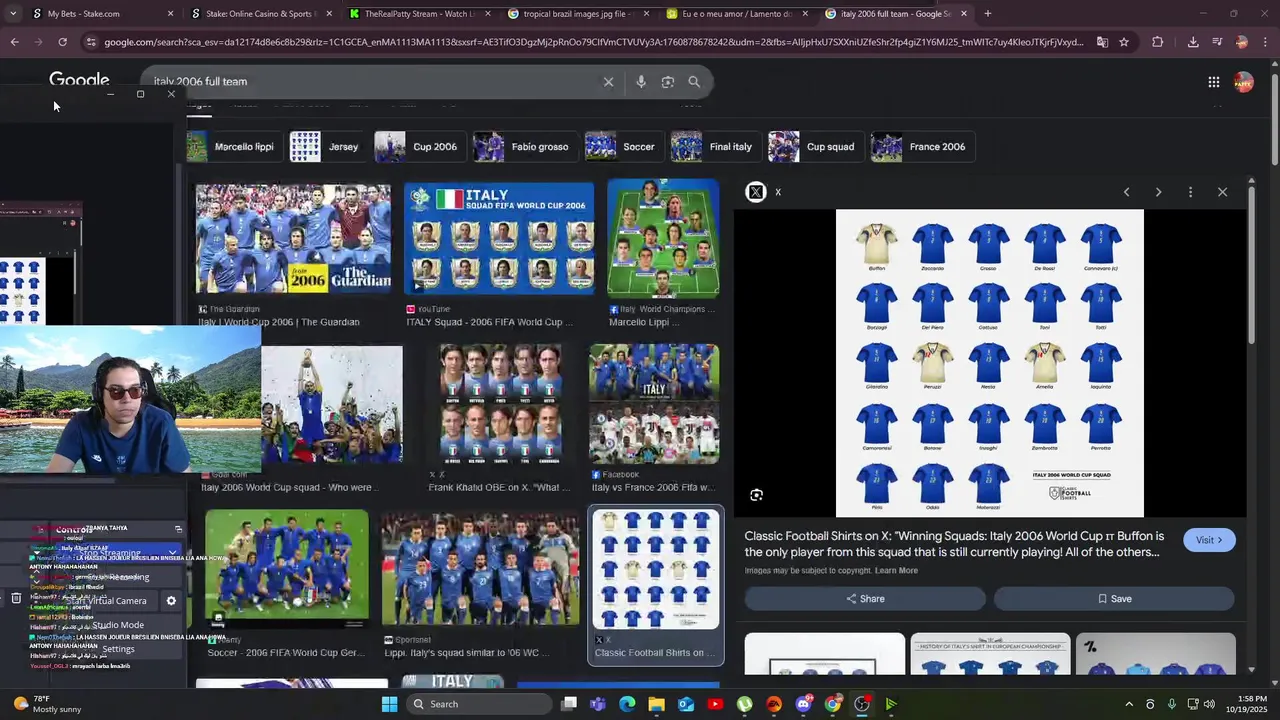
Task: Open Microsoft Edge from taskbar
Action: 627,704
